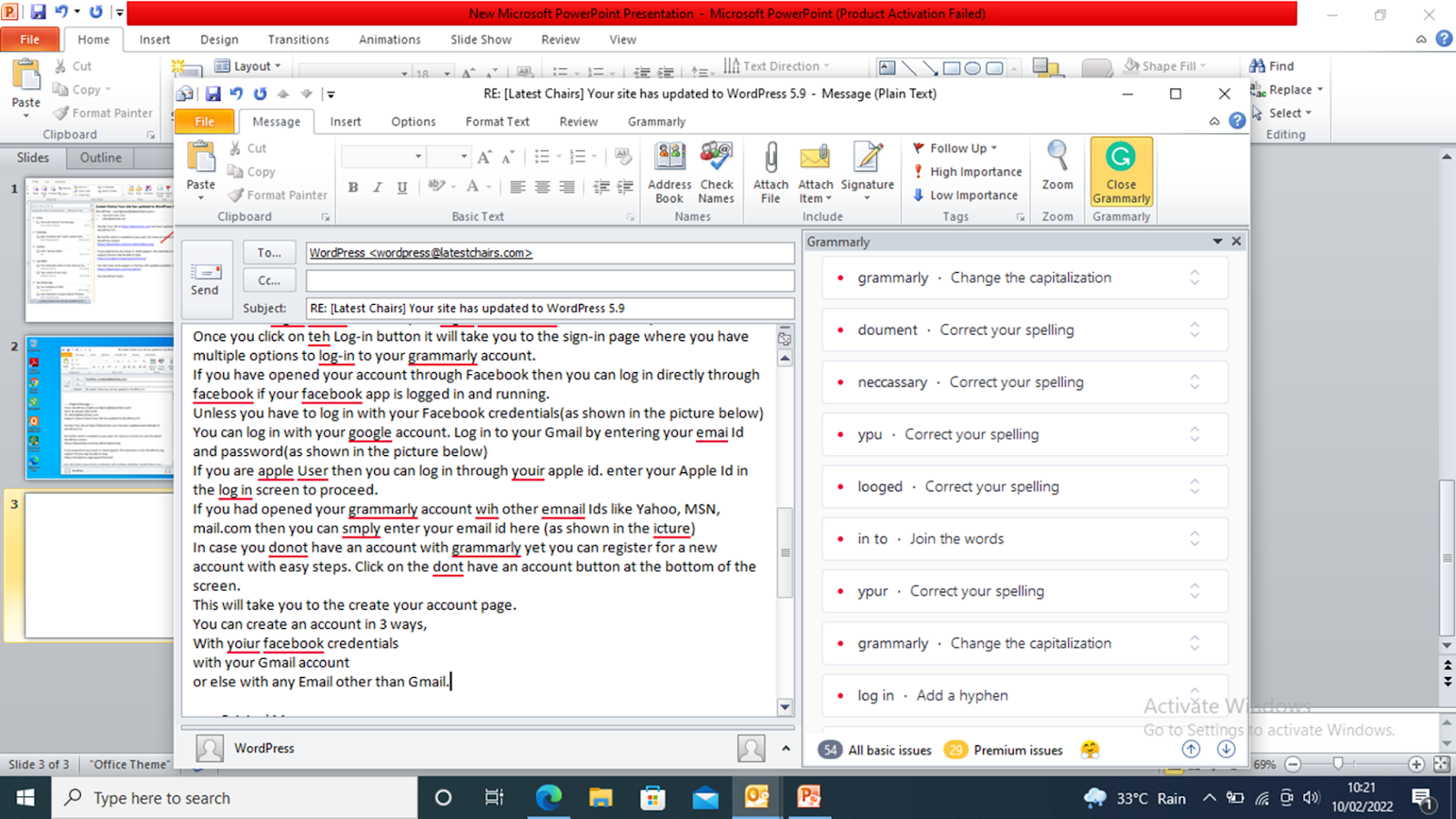The height and width of the screenshot is (819, 1456).
Task: Switch to the Outline tab in PowerPoint
Action: coord(100,157)
